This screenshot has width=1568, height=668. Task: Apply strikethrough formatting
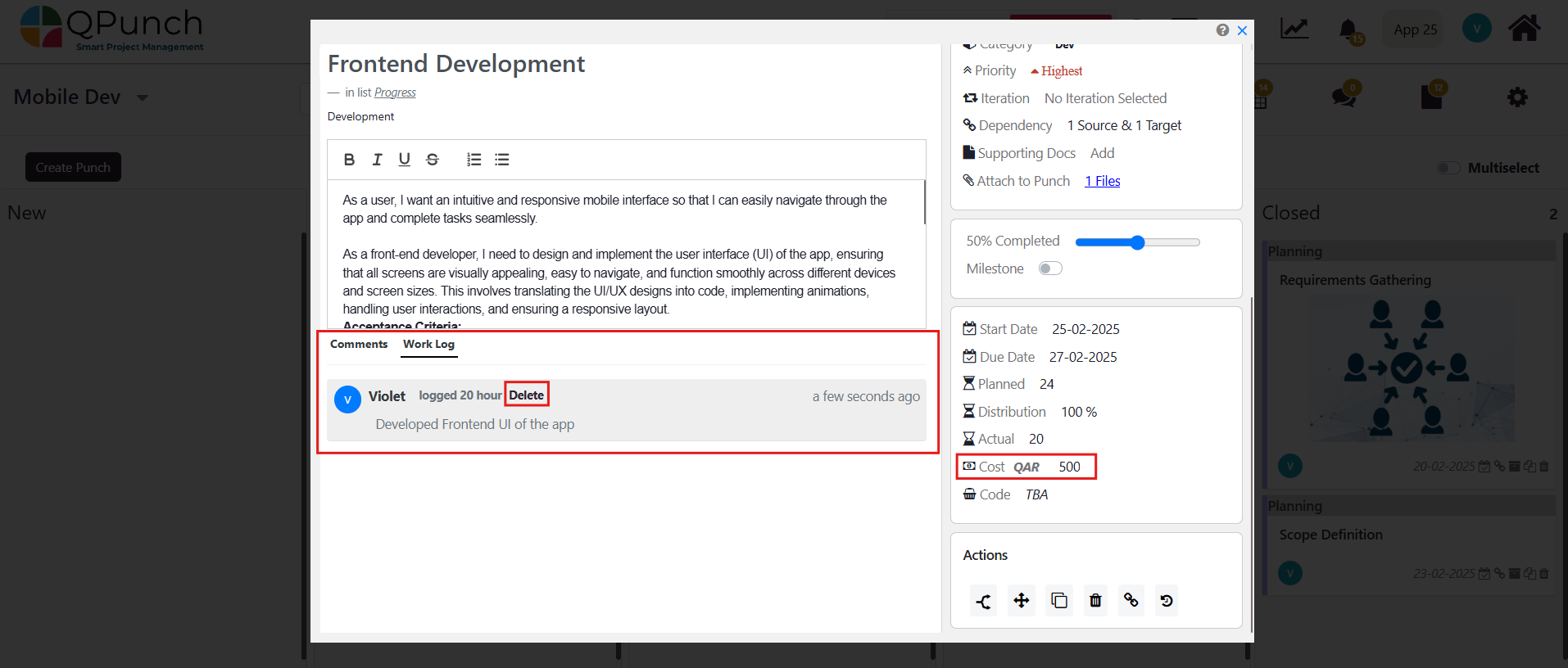coord(433,160)
